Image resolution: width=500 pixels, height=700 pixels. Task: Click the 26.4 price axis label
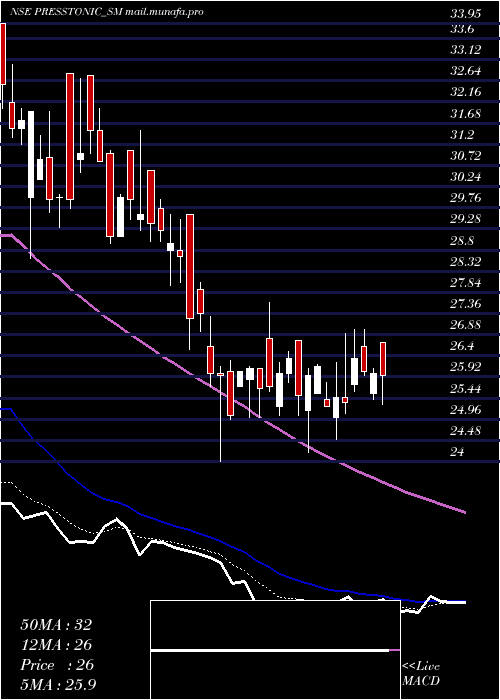(462, 346)
